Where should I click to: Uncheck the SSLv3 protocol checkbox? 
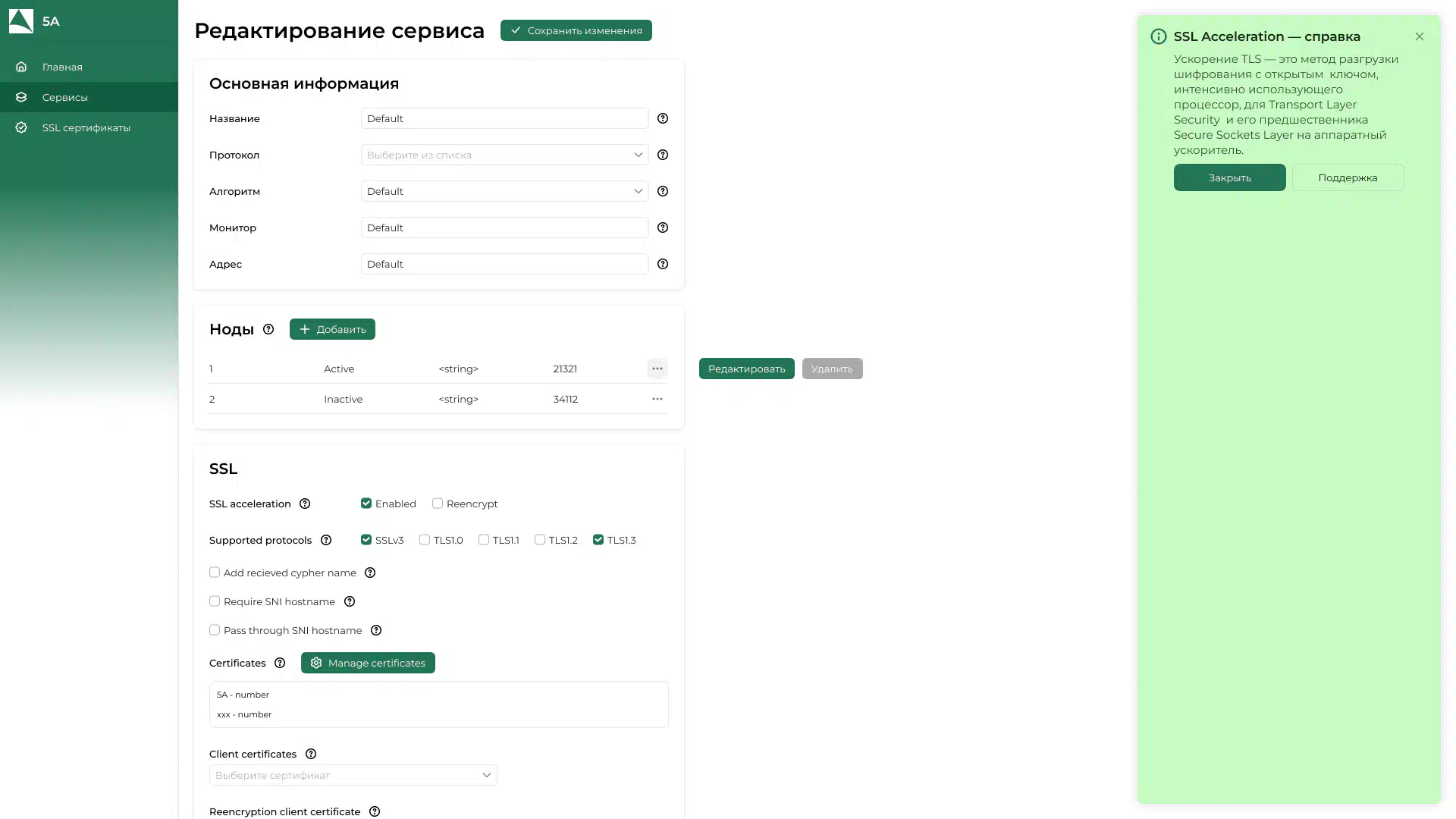click(366, 540)
